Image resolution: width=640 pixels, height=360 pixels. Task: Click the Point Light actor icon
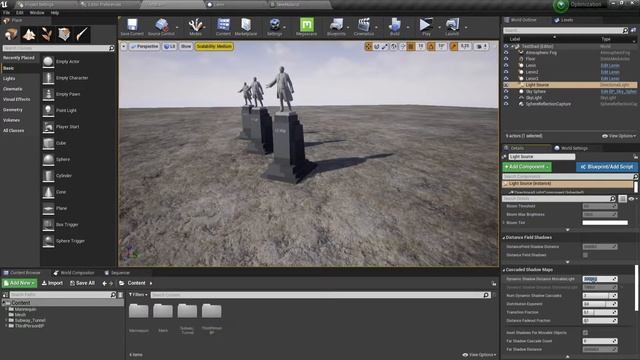click(48, 111)
